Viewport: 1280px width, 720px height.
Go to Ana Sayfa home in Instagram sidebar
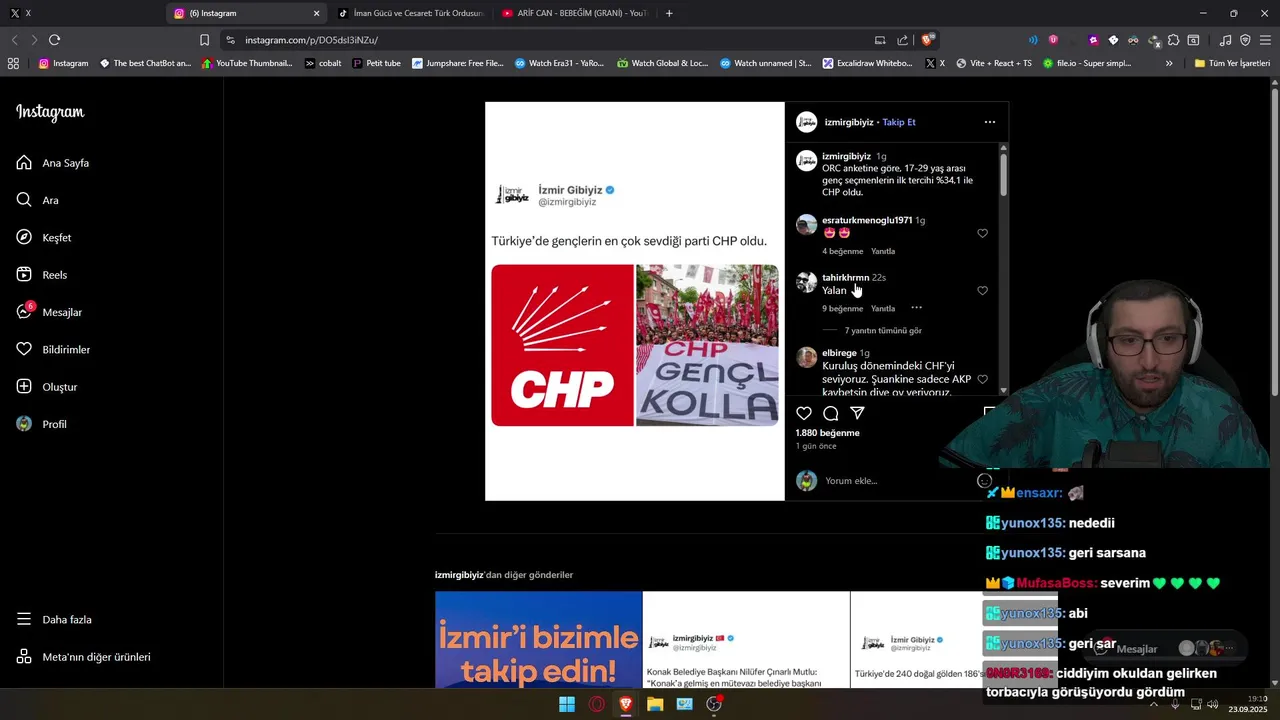pyautogui.click(x=54, y=163)
